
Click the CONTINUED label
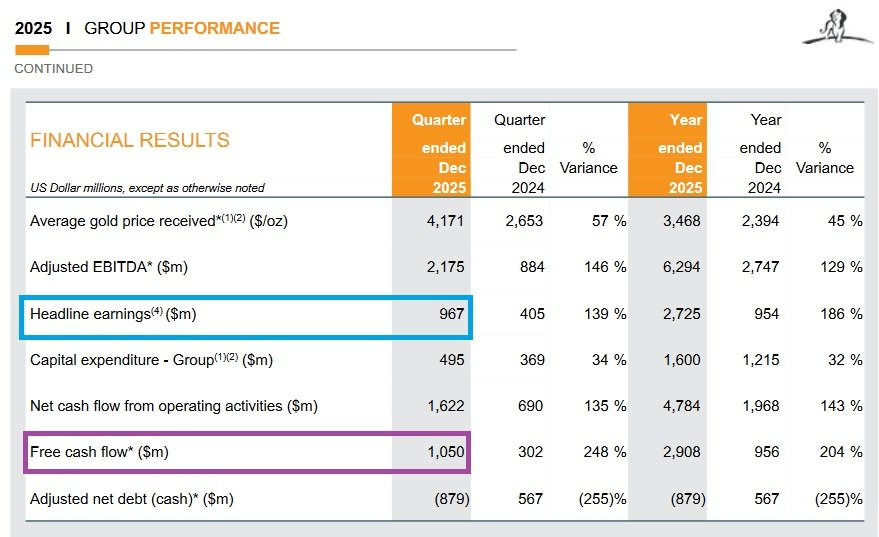(x=54, y=68)
